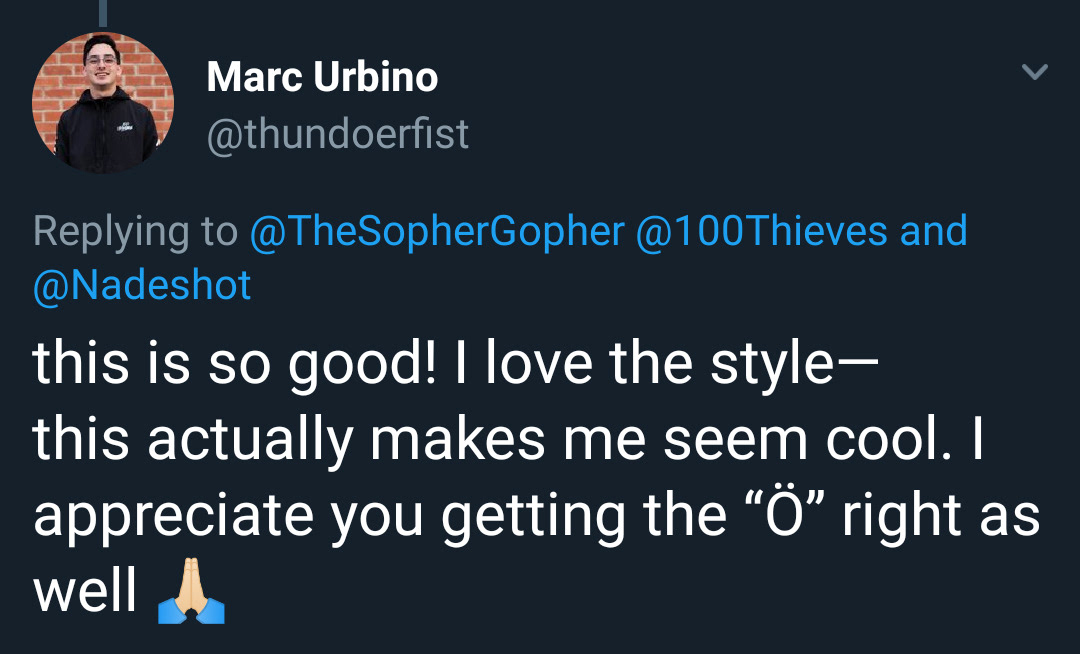Open the @Nadeshot mention link
This screenshot has height=654, width=1080.
pos(141,285)
